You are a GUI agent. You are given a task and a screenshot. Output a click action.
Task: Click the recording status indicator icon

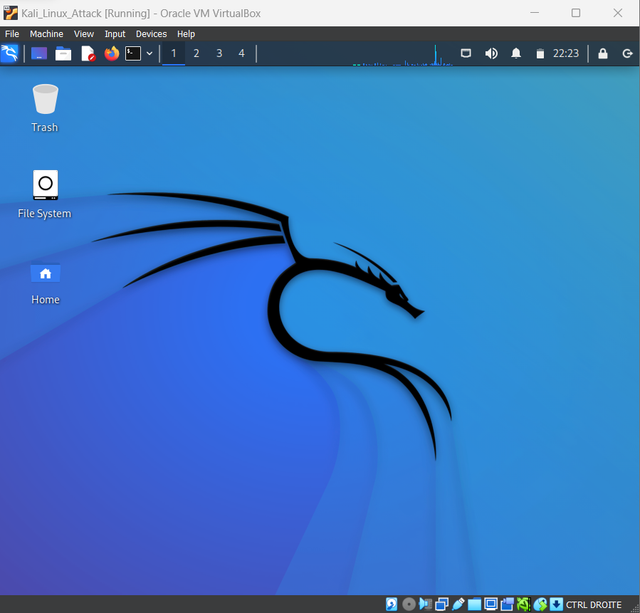(507, 604)
